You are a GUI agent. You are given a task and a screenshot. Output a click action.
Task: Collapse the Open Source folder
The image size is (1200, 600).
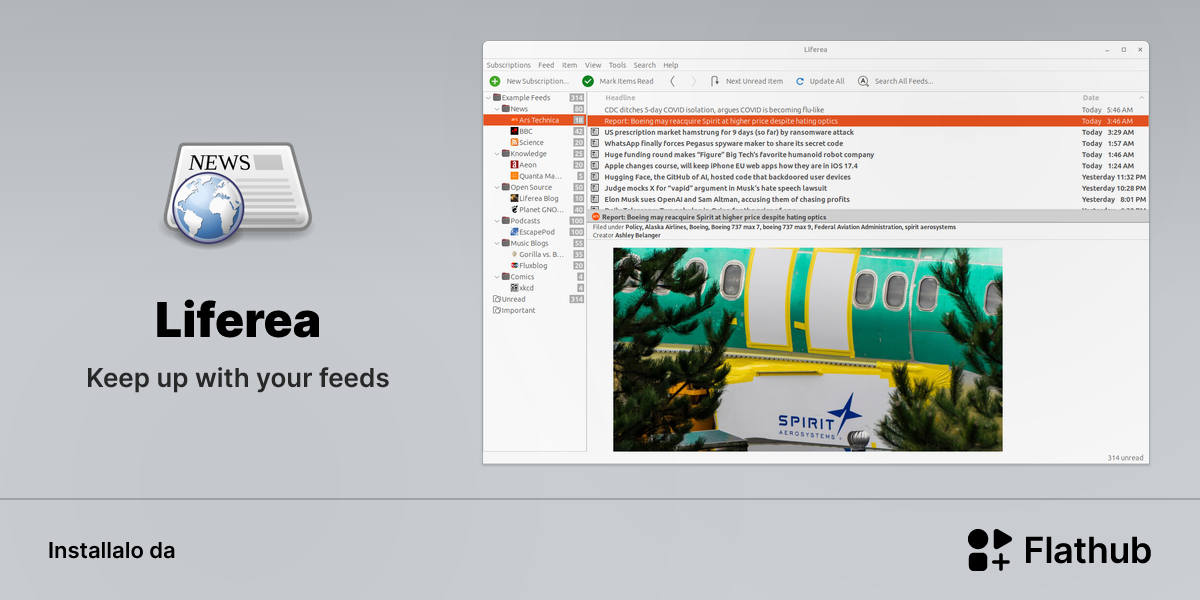pos(498,187)
